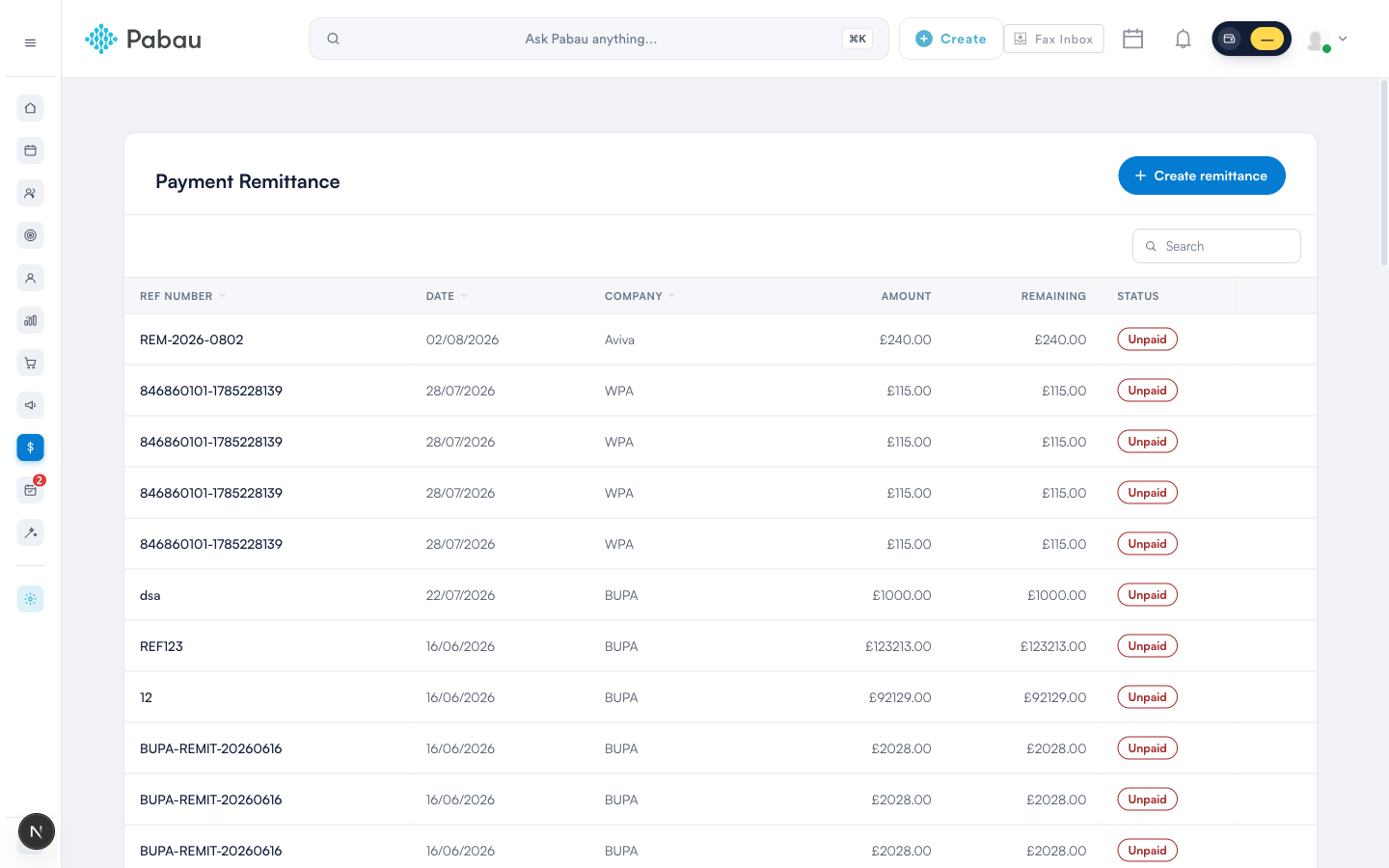This screenshot has width=1389, height=868.
Task: Open the notifications bell
Action: 1183,39
